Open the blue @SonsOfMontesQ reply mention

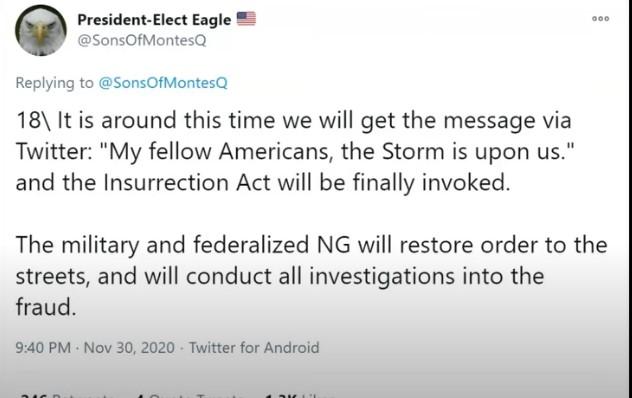163,83
